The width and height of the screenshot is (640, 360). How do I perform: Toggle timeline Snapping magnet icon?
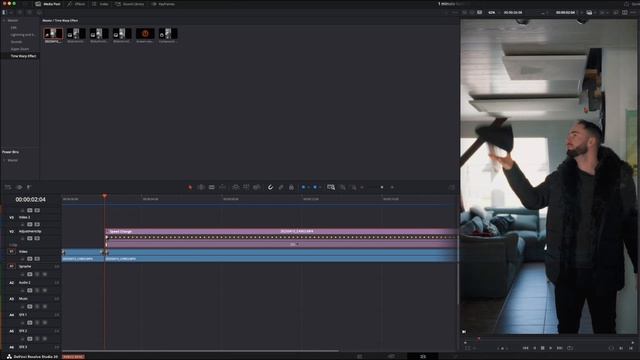point(270,187)
